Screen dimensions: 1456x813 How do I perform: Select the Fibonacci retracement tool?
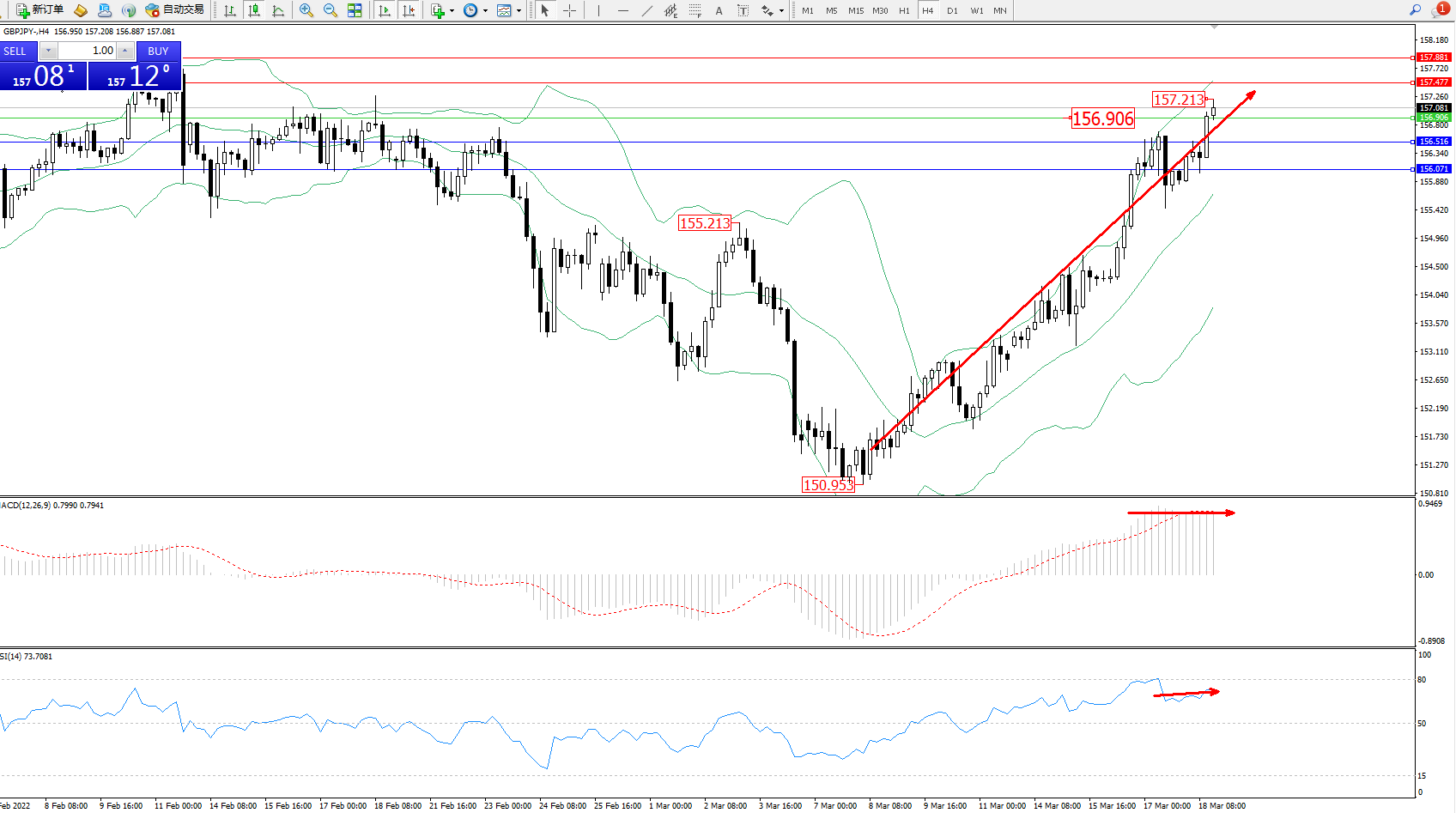[x=695, y=10]
